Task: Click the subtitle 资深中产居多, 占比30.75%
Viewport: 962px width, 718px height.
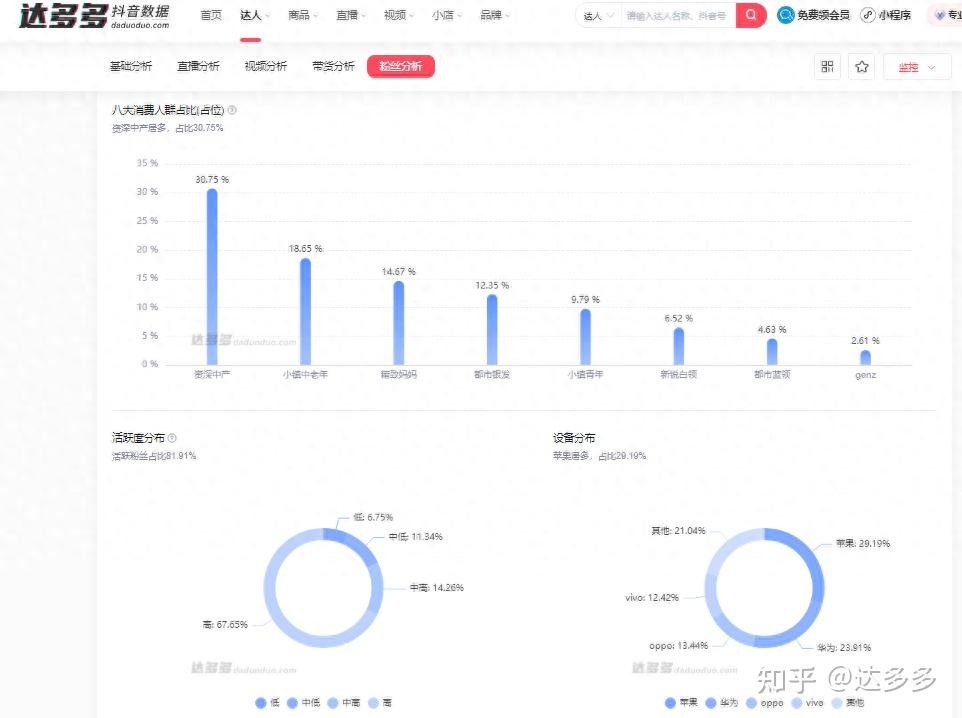Action: [167, 128]
